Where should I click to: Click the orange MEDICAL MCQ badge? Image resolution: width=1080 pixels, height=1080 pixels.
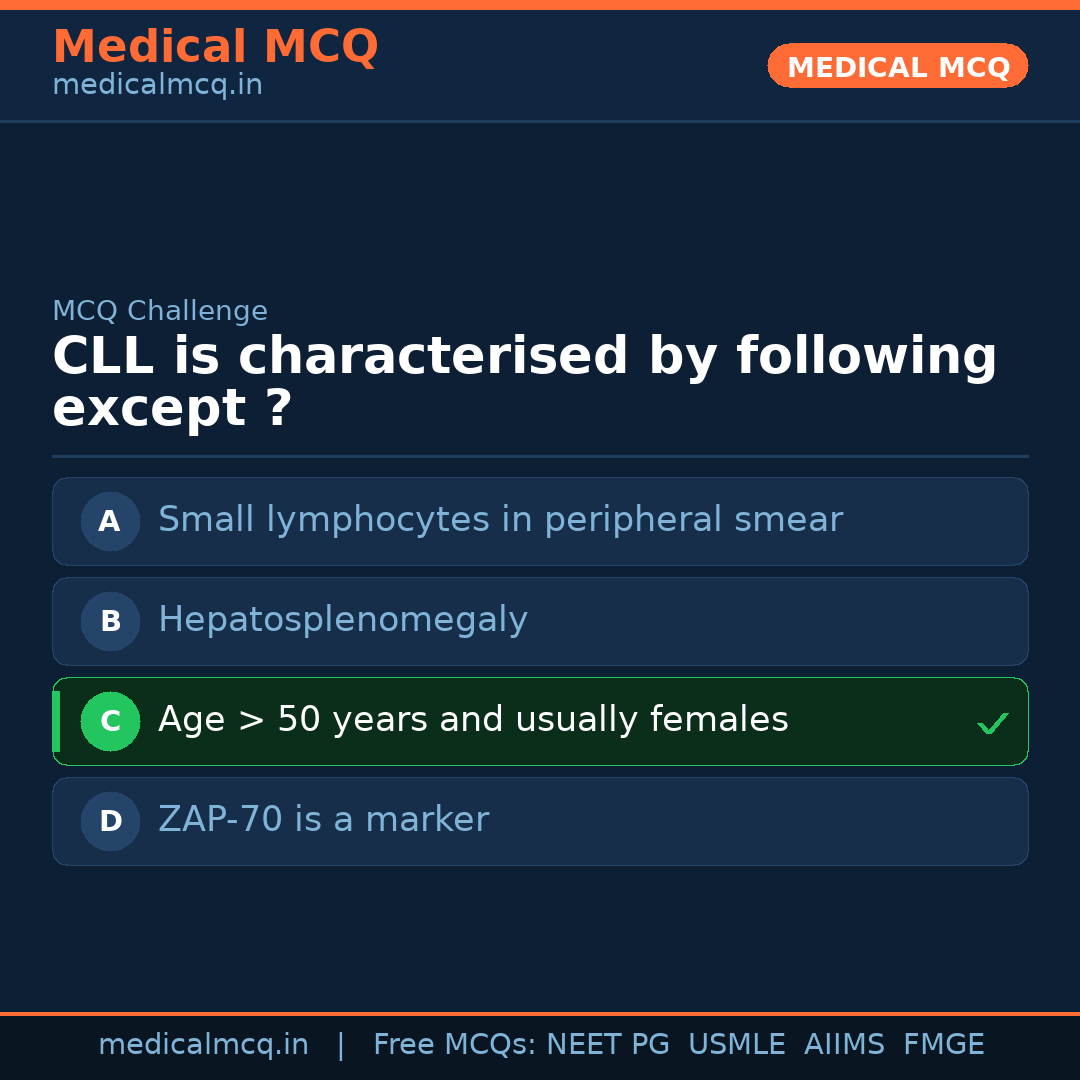pos(897,67)
